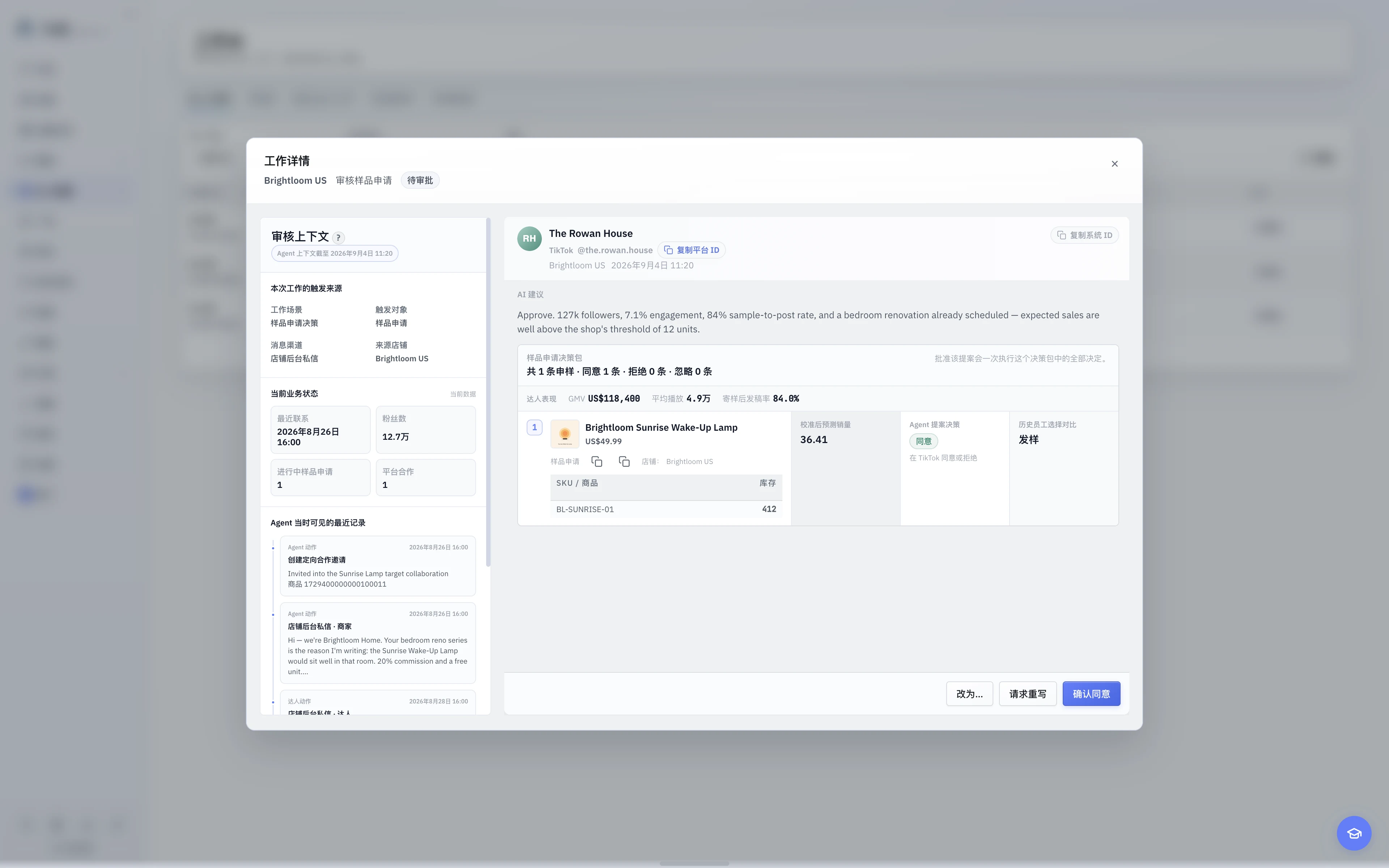This screenshot has width=1389, height=868.
Task: Click the 来源店铺 value "Brightloom US"
Action: [402, 359]
